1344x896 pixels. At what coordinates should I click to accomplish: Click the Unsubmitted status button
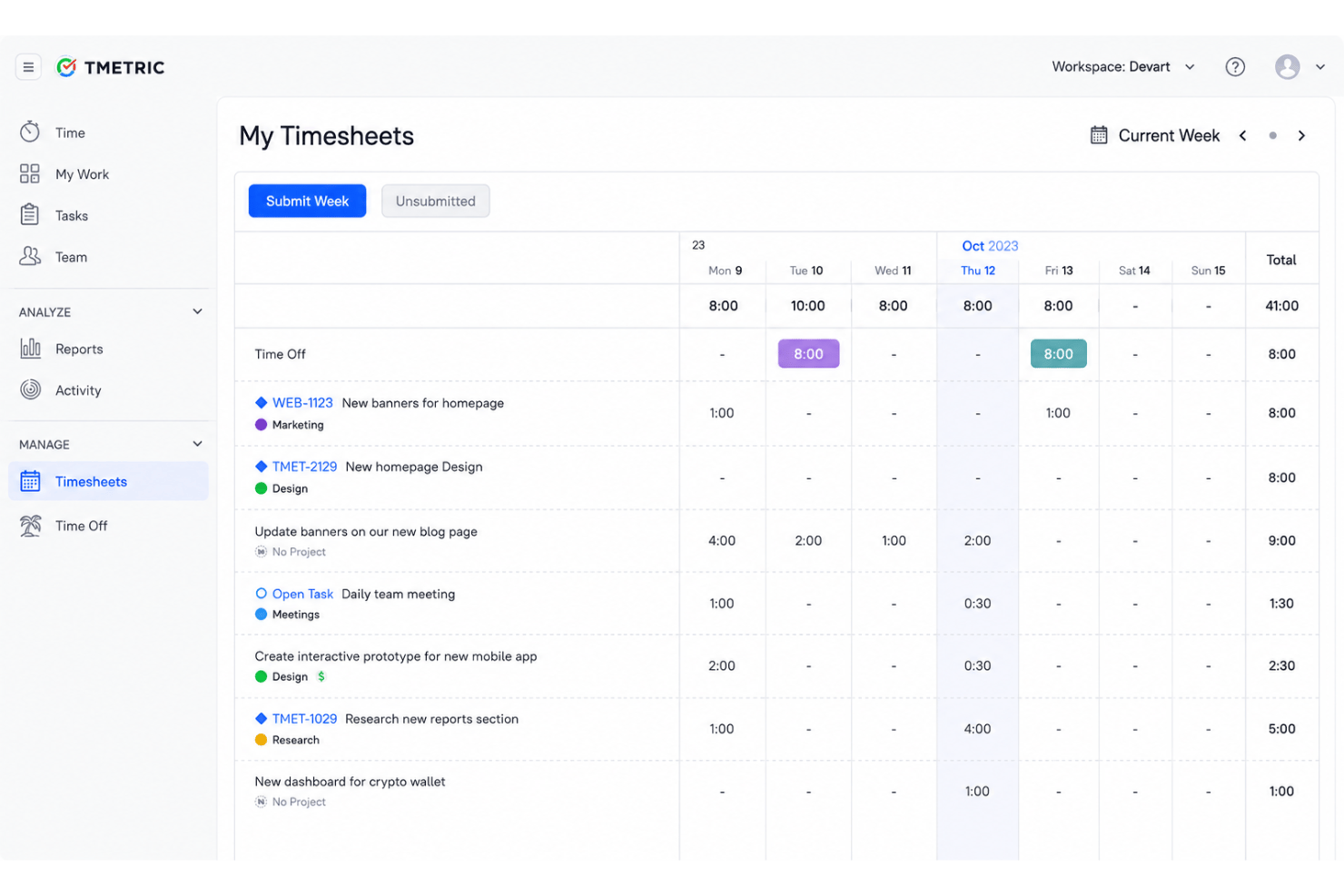pos(435,202)
